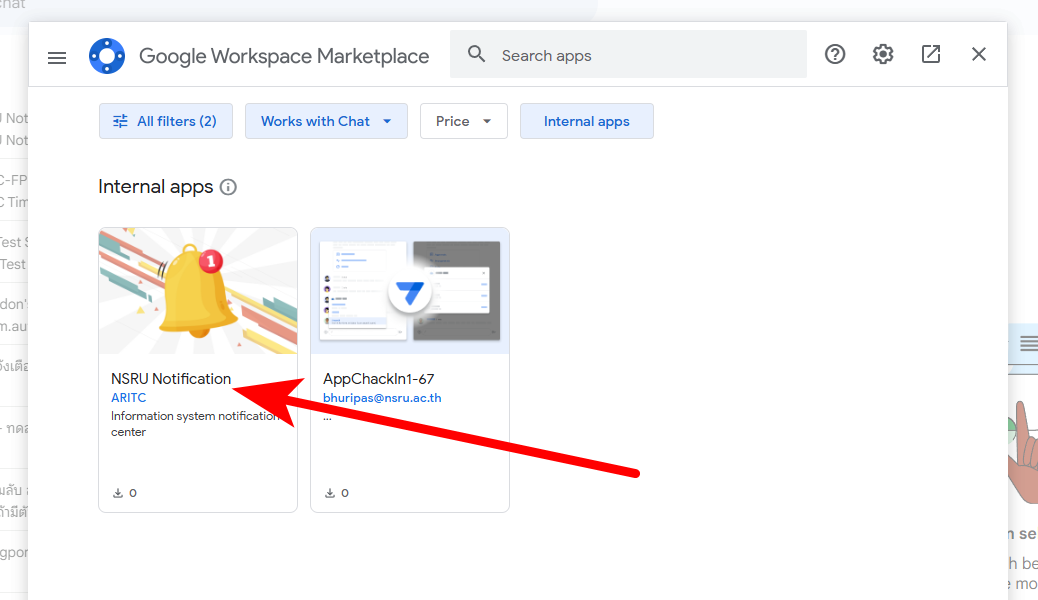Open the bhuripas@nsru.ac.th developer link
The width and height of the screenshot is (1038, 600).
pos(382,398)
